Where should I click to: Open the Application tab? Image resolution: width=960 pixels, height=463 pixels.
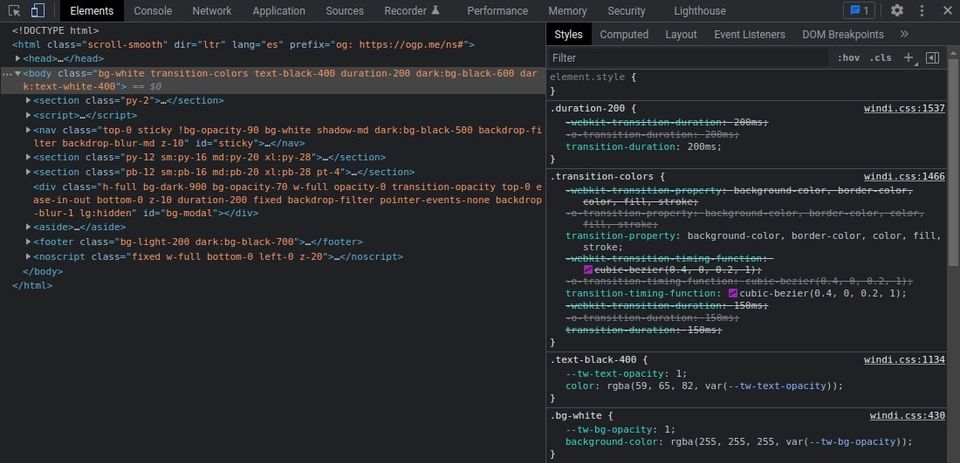coord(279,11)
